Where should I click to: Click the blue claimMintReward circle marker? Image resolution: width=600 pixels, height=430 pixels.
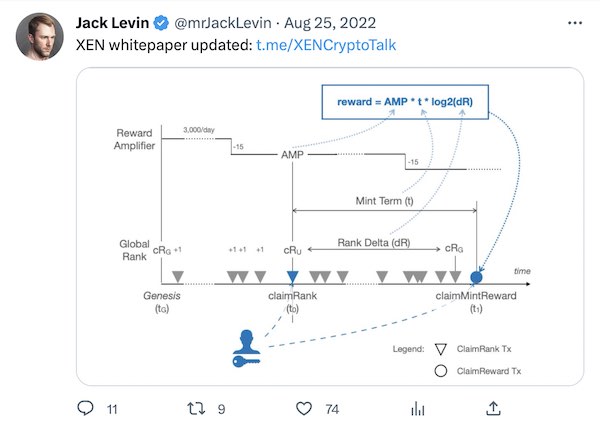tap(476, 275)
